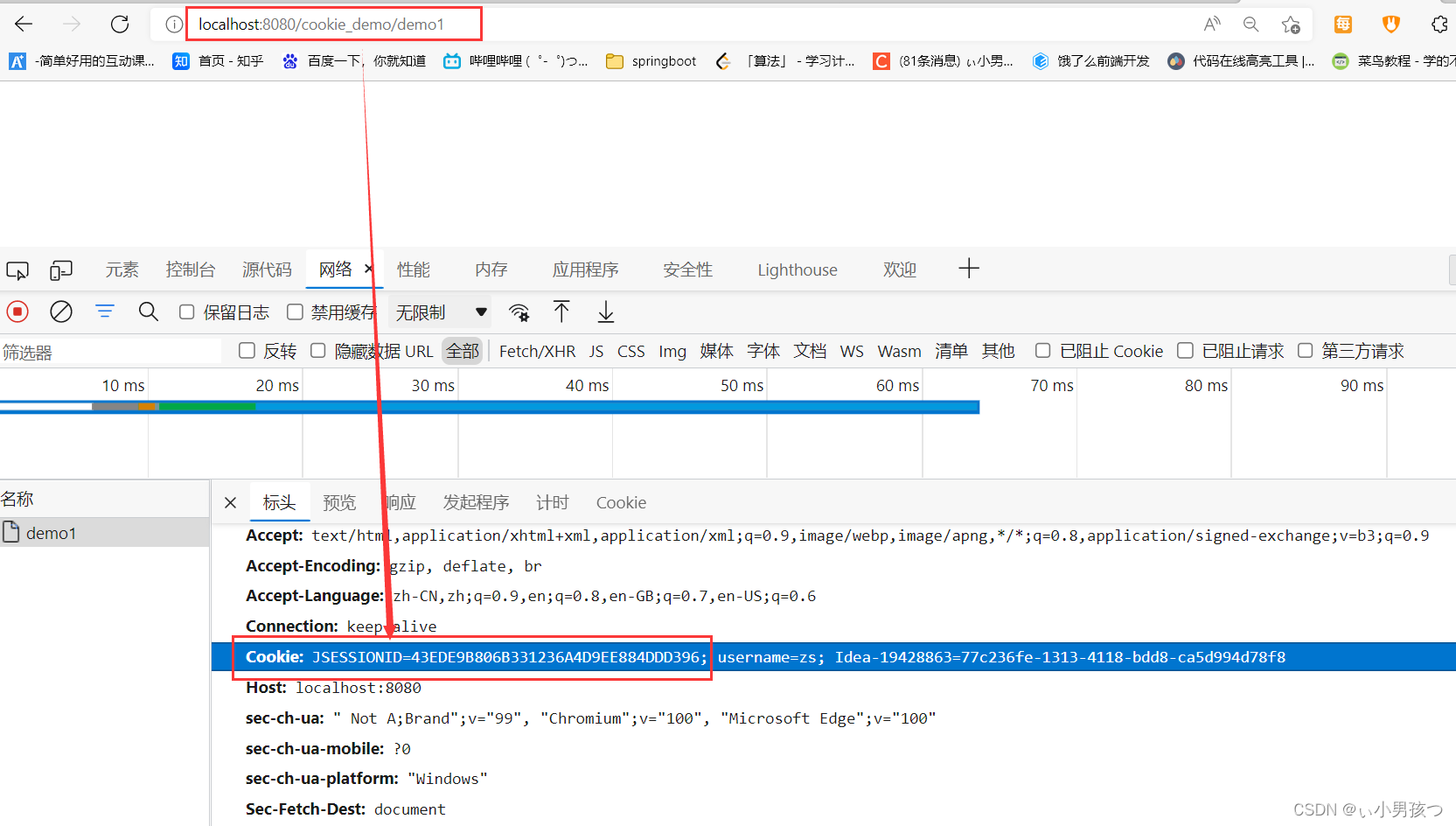This screenshot has width=1456, height=826.
Task: Open the 预览 request detail tab
Action: (339, 502)
